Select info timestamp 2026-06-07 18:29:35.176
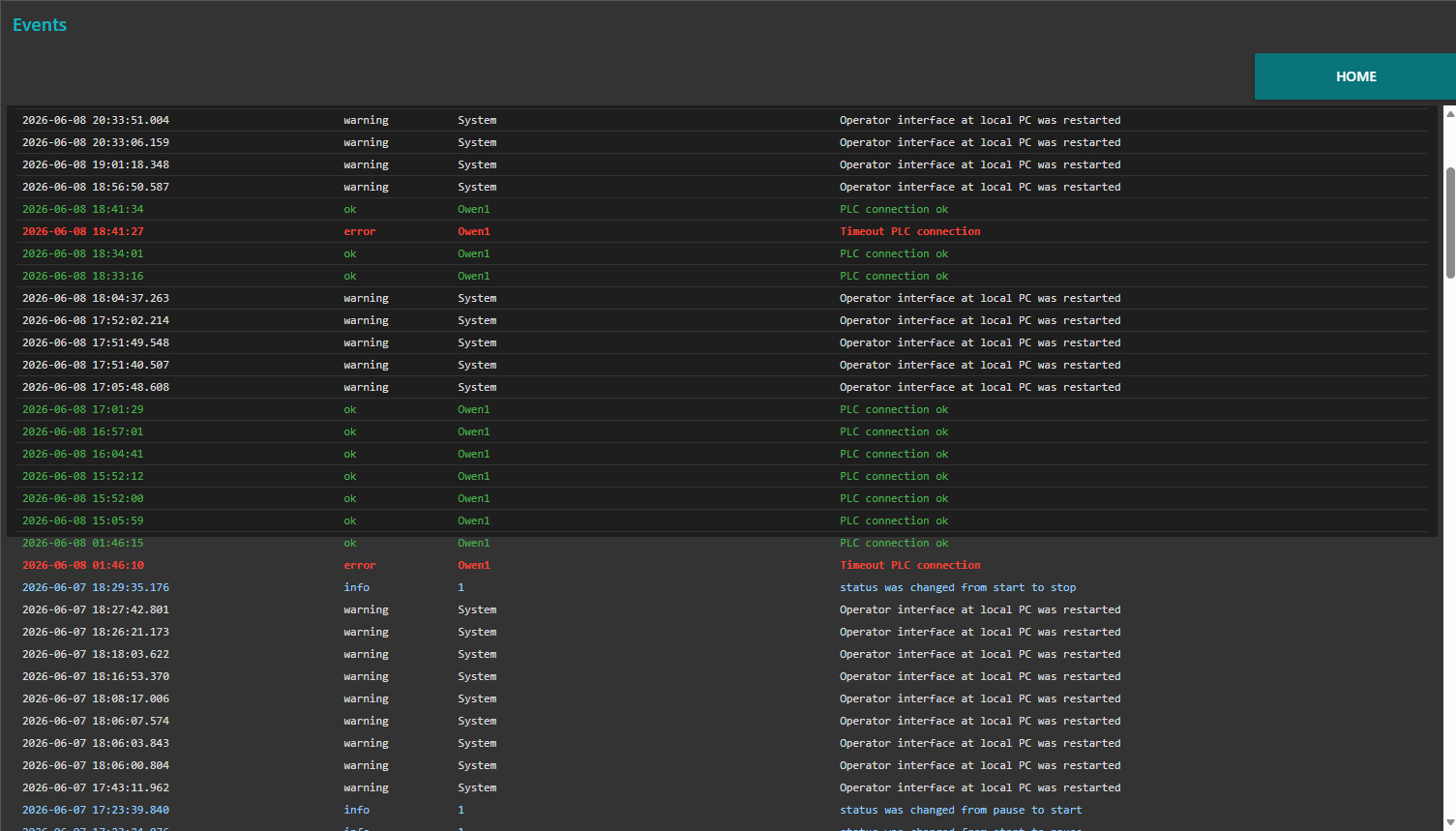This screenshot has width=1456, height=831. tap(96, 587)
